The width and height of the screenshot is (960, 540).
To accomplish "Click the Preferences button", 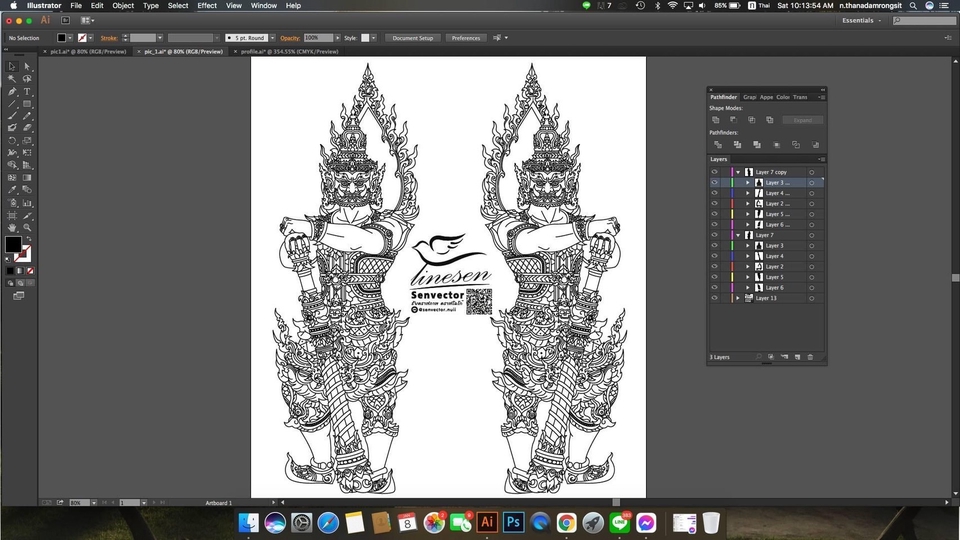I will (466, 38).
